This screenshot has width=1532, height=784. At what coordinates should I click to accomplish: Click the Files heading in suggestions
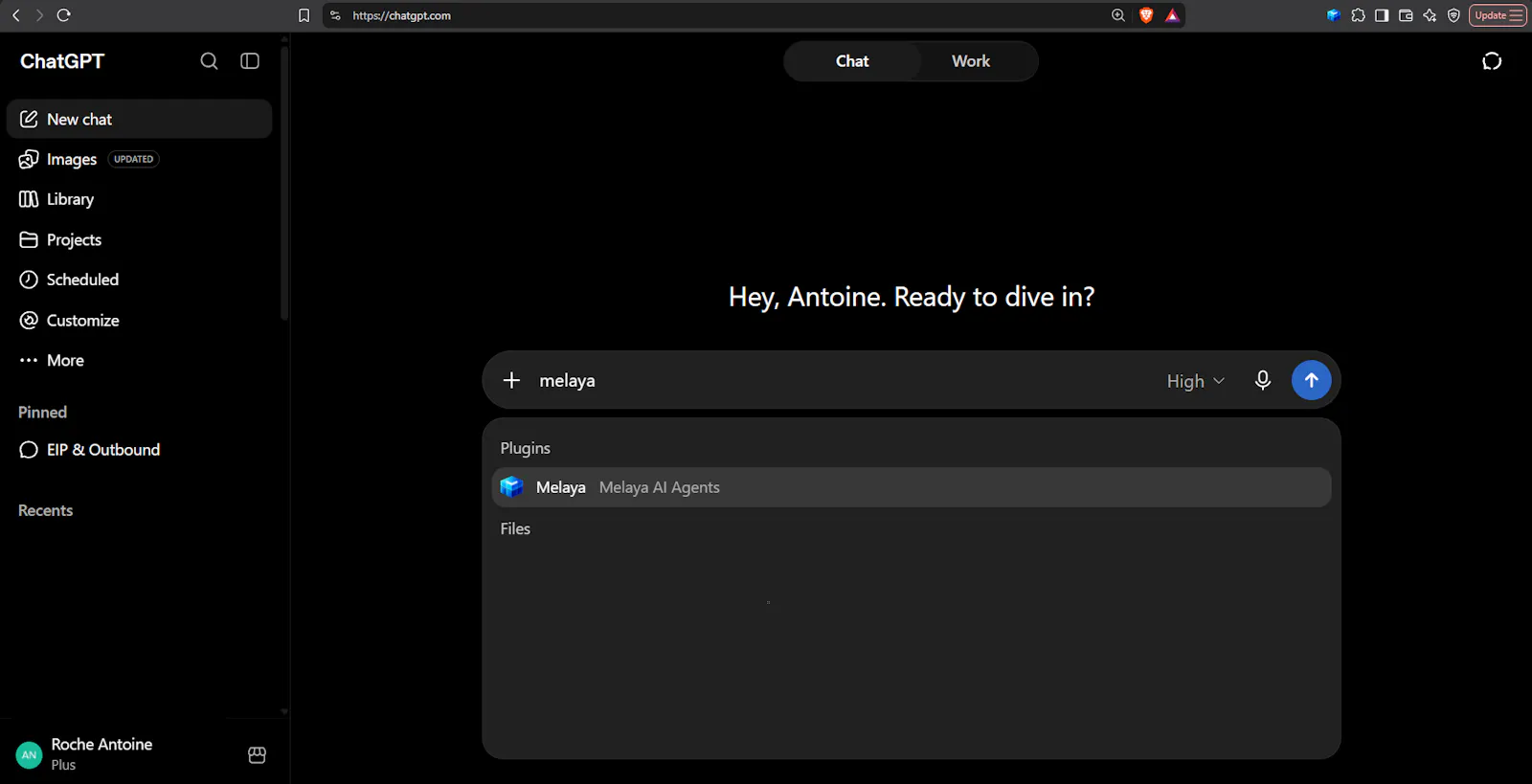click(x=515, y=528)
